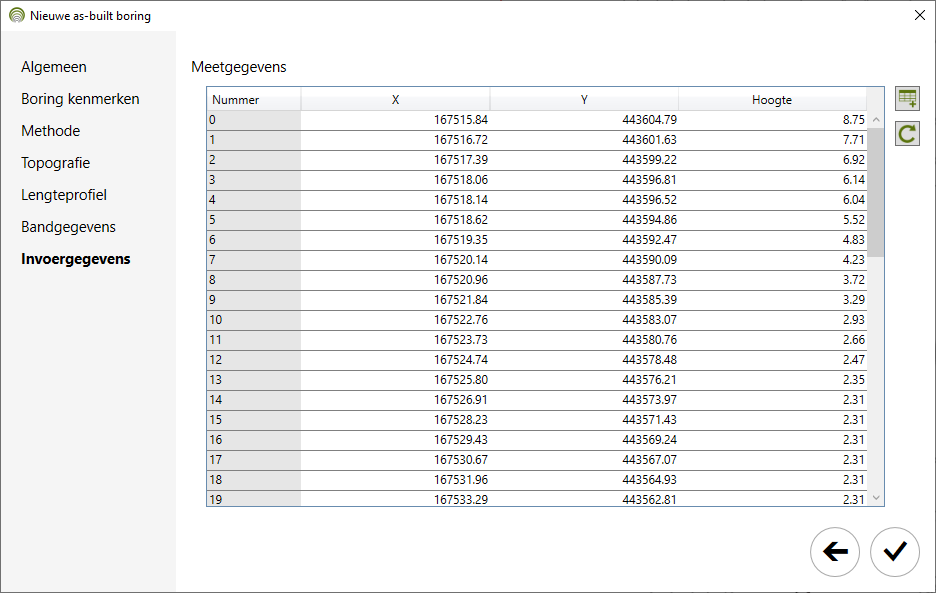
Task: Close the Nieuwe as-built boring dialog
Action: click(919, 16)
